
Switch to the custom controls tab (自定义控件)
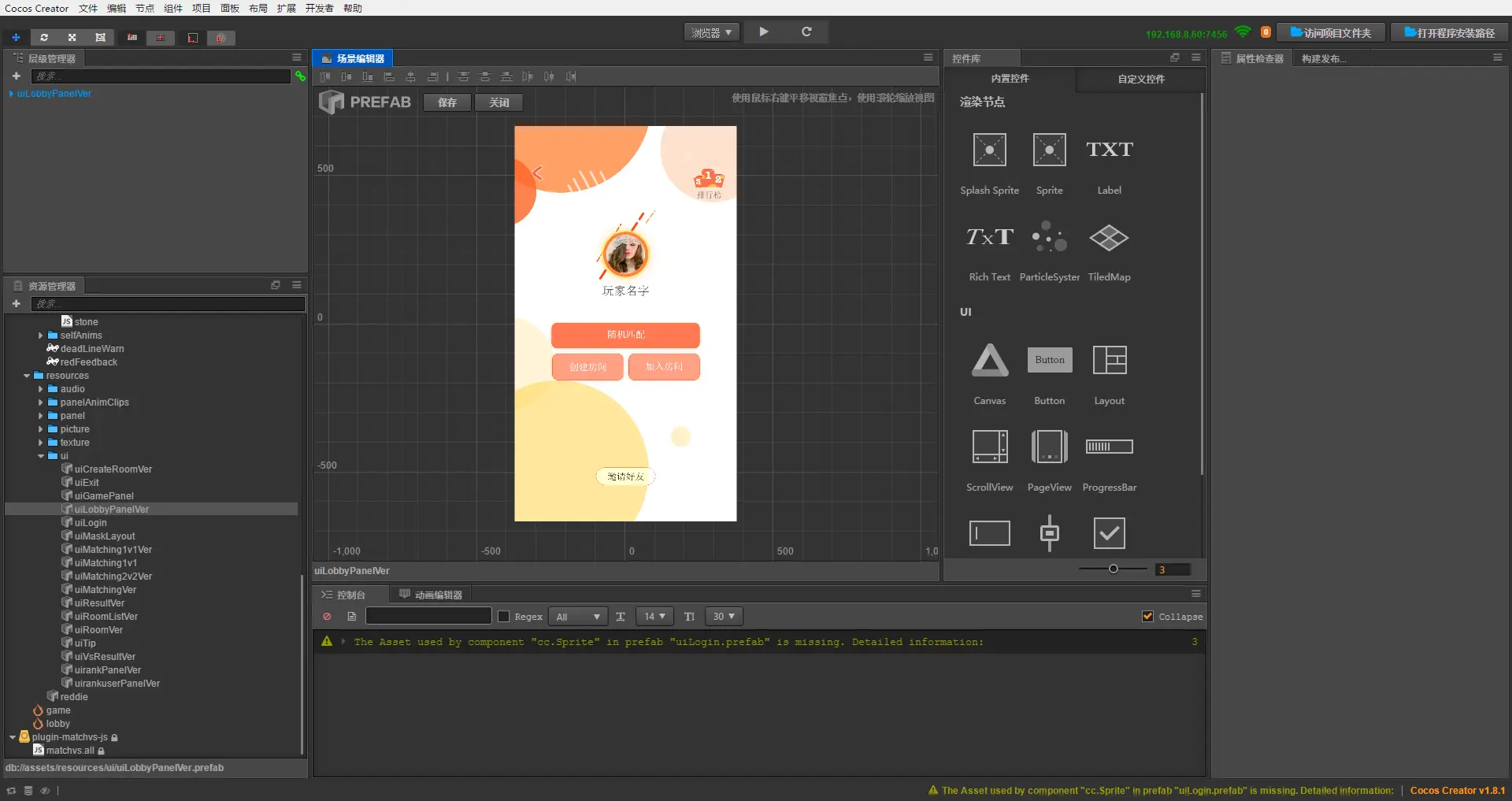1140,79
